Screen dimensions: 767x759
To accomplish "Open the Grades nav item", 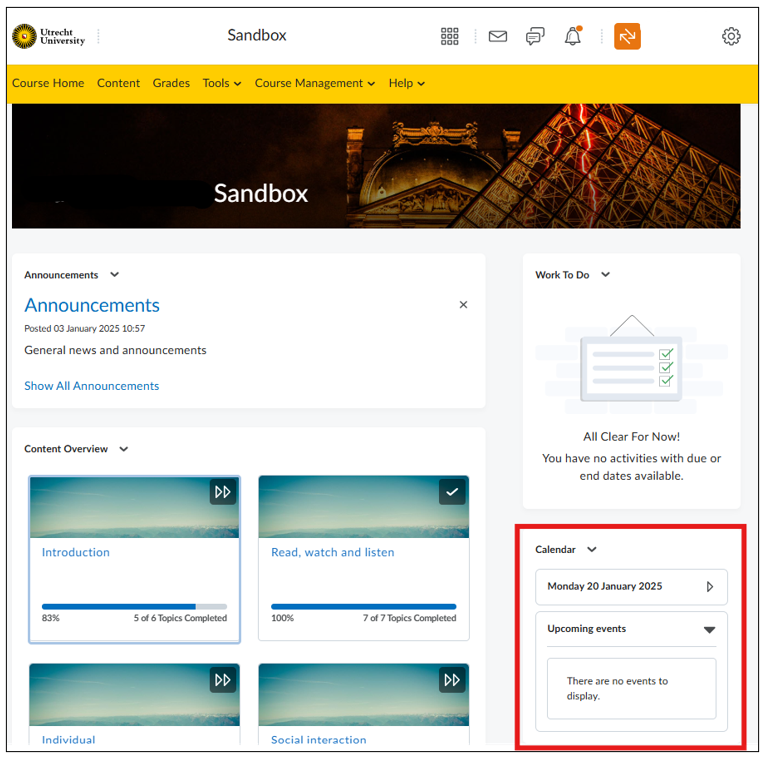I will click(171, 83).
